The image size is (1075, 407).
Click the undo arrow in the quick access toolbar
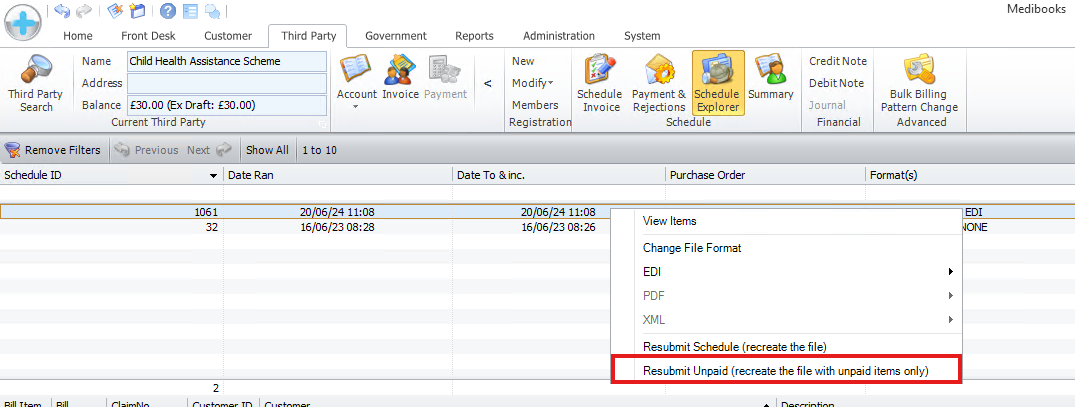(x=63, y=12)
